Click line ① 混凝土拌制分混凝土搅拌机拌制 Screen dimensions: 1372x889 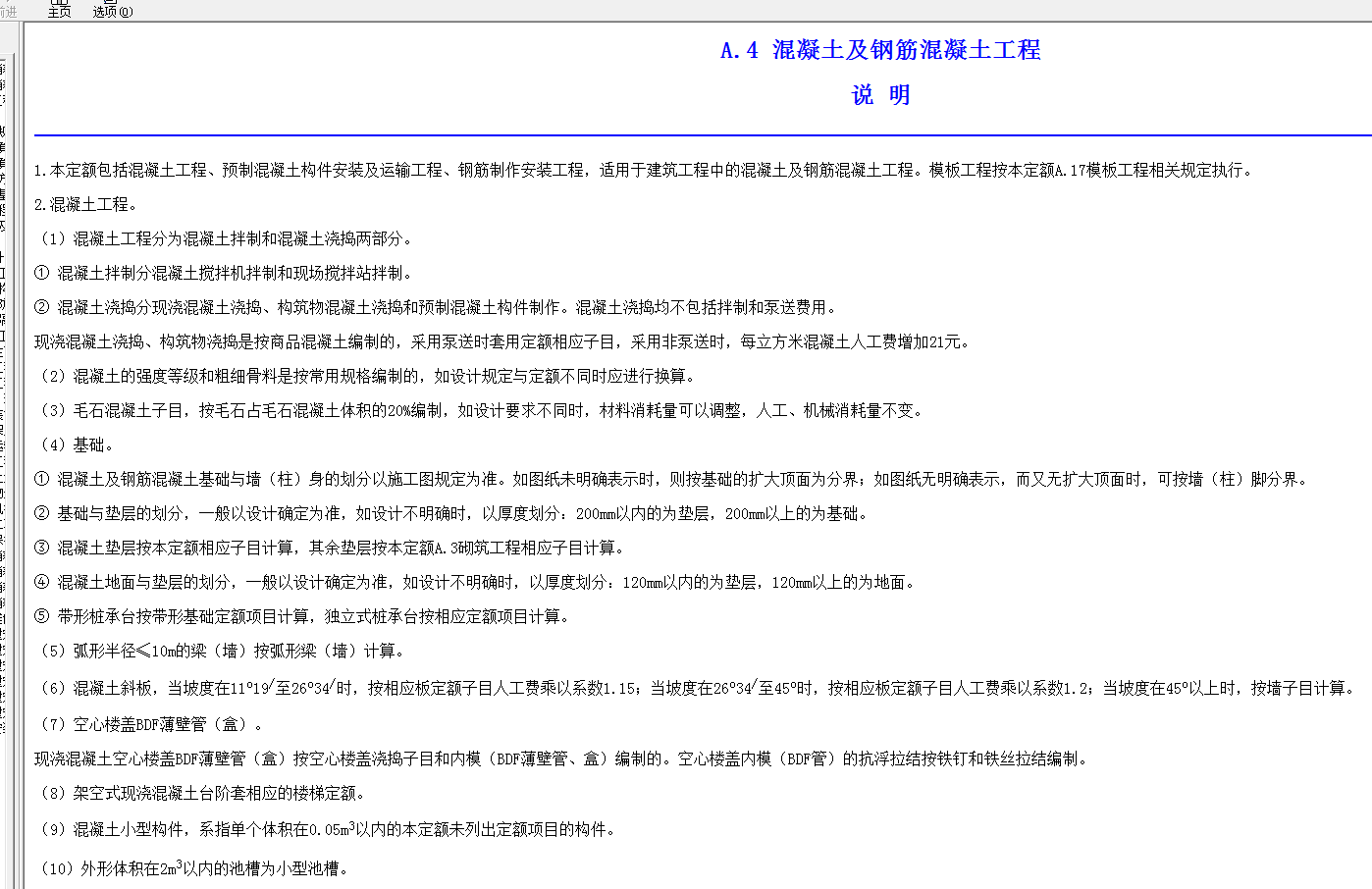[x=226, y=274]
